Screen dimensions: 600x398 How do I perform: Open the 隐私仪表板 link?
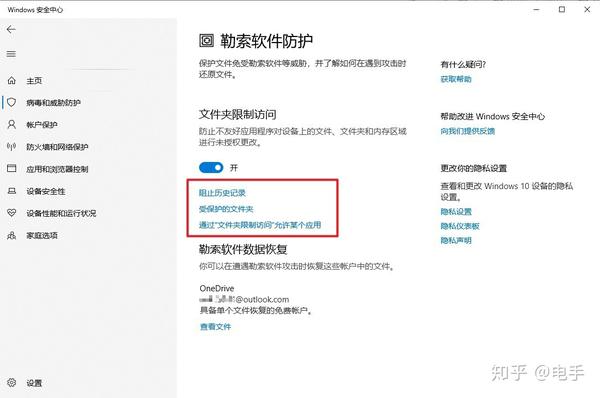[x=460, y=226]
